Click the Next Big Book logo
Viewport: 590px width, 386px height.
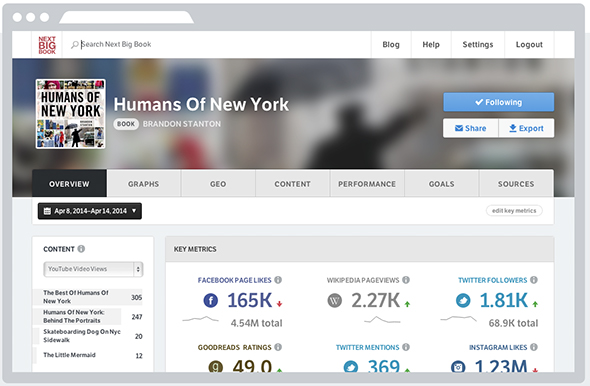pos(47,45)
